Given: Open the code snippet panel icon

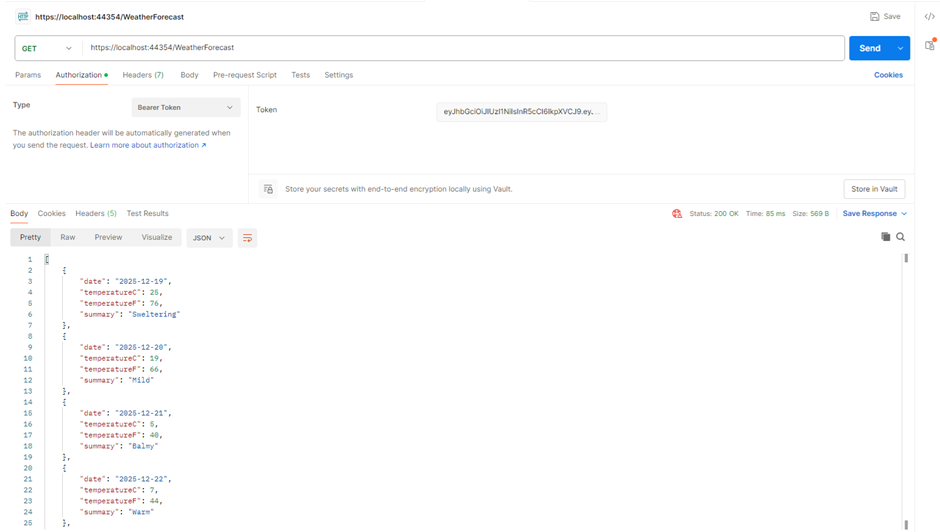Looking at the screenshot, I should (929, 17).
